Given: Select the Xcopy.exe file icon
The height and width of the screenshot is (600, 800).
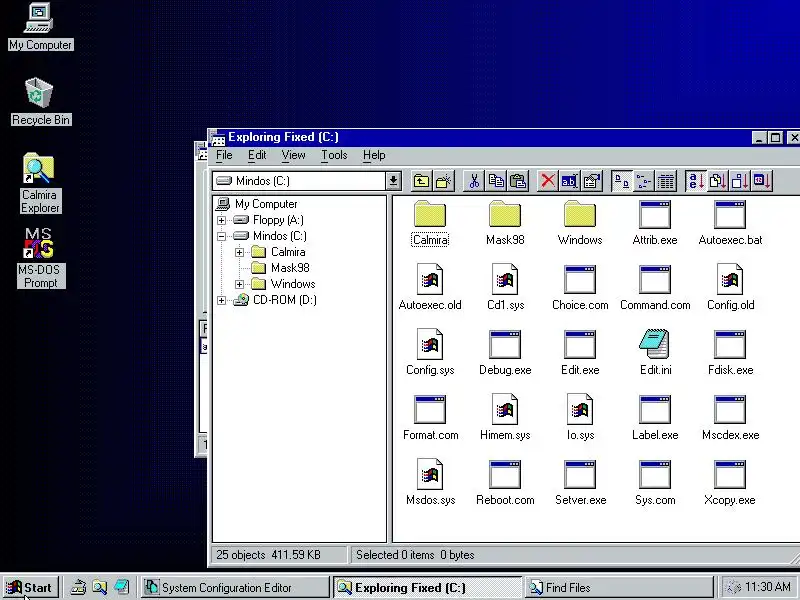Looking at the screenshot, I should [730, 474].
